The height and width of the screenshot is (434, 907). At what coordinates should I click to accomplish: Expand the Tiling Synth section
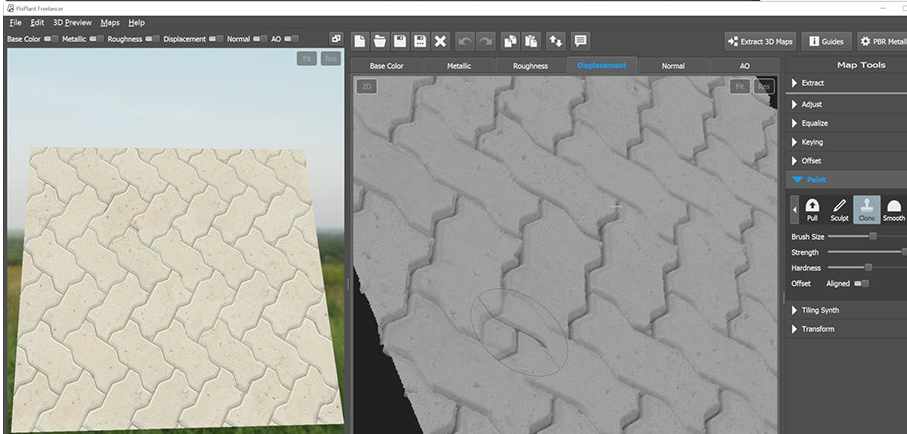point(819,310)
